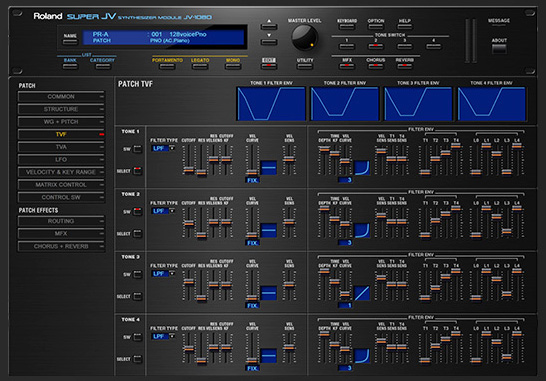Click Tone 3 velocity curve icon

(x=268, y=293)
